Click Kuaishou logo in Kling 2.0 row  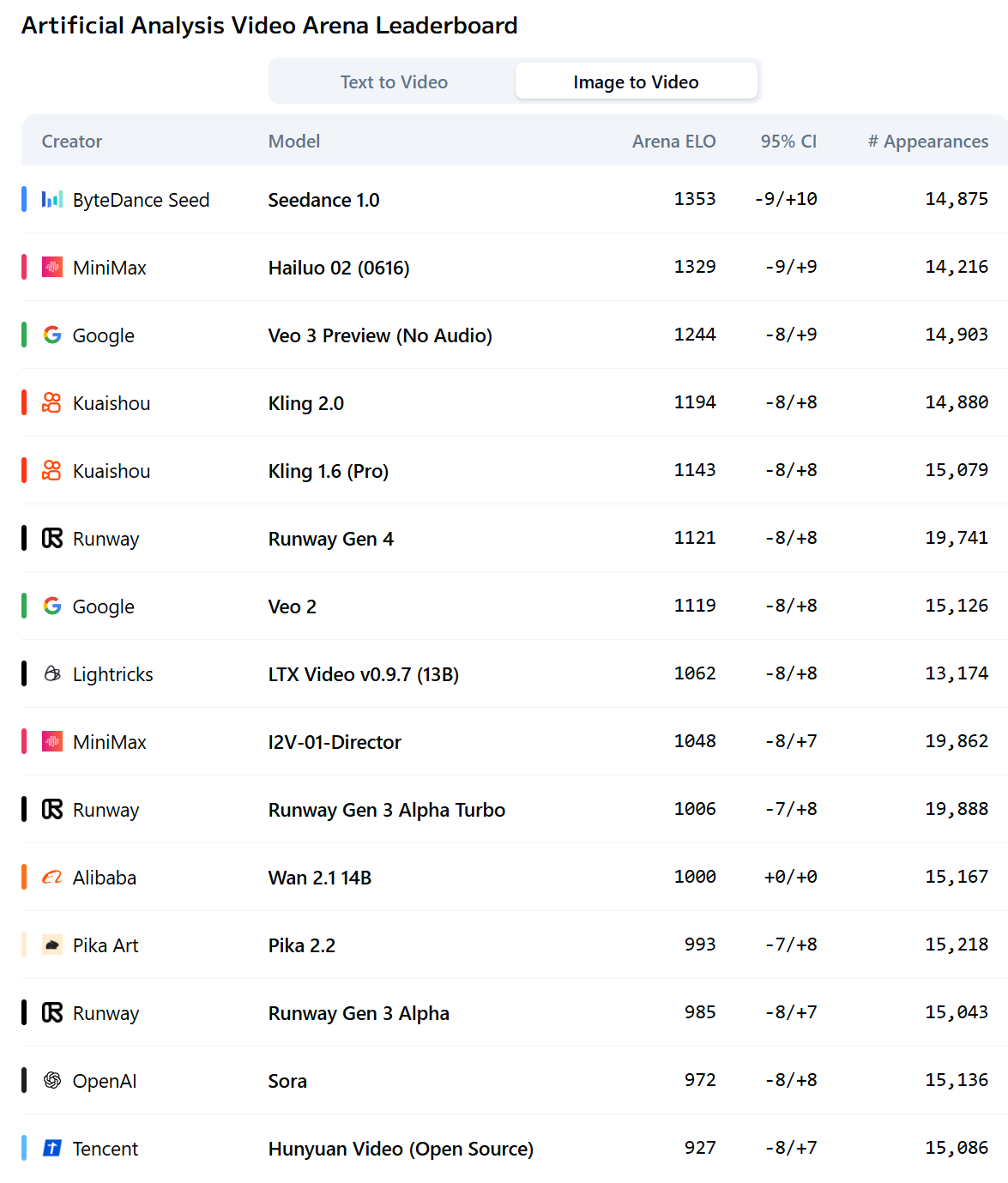point(52,403)
